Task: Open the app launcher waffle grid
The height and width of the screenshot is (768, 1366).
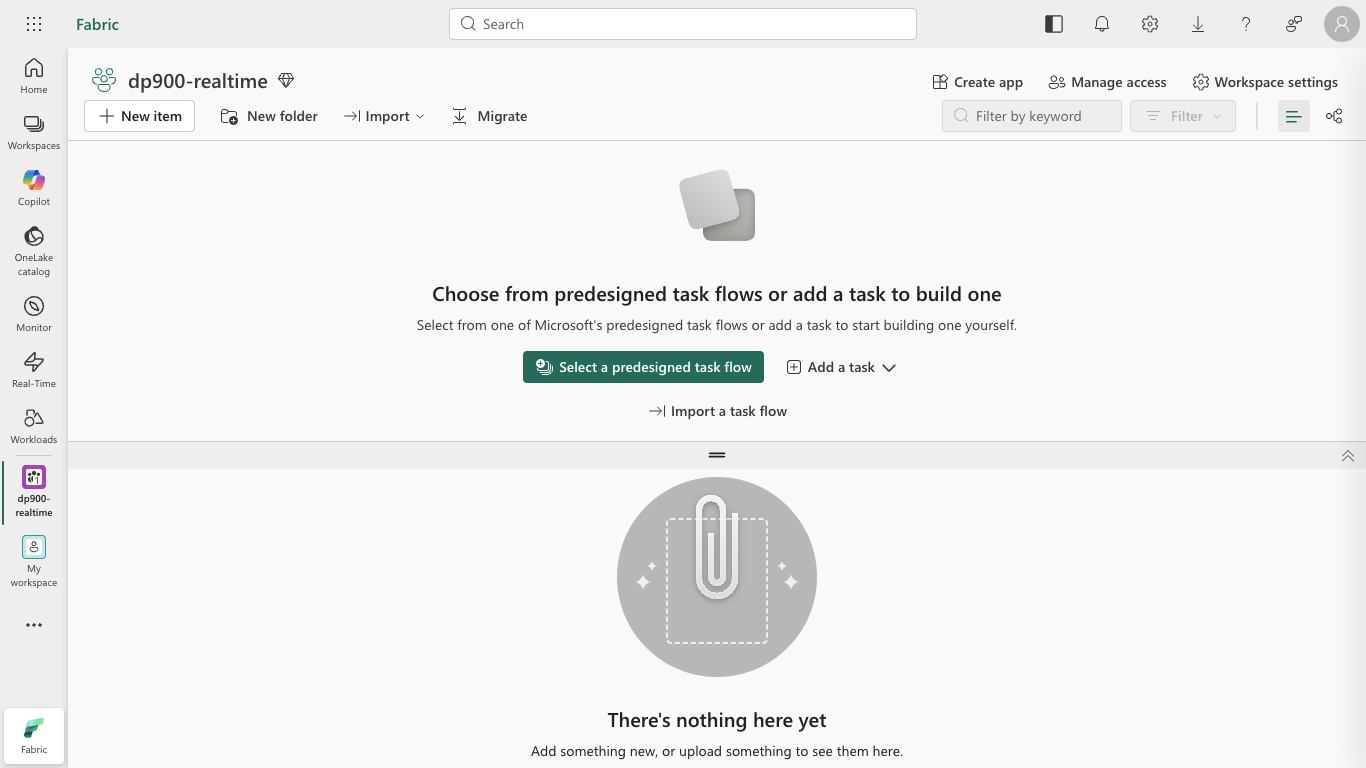Action: (34, 24)
